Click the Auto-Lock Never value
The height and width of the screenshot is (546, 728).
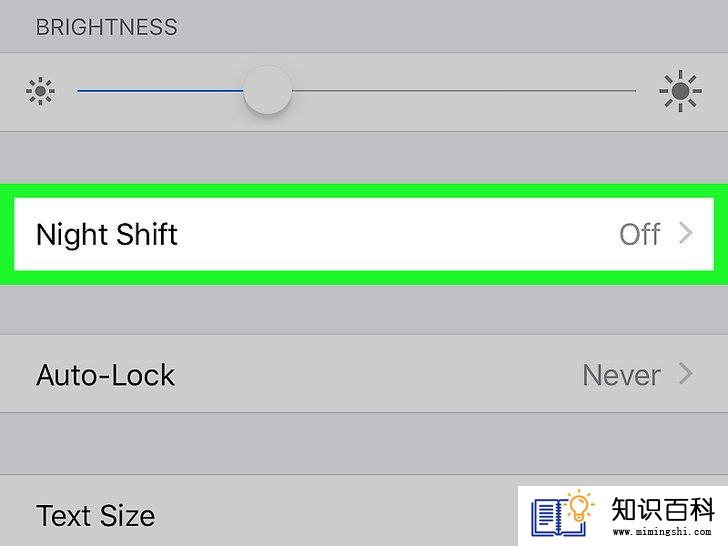[622, 375]
